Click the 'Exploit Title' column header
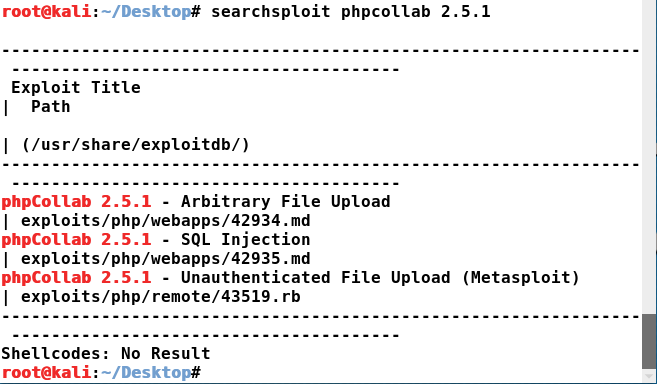The width and height of the screenshot is (657, 384). pos(76,88)
